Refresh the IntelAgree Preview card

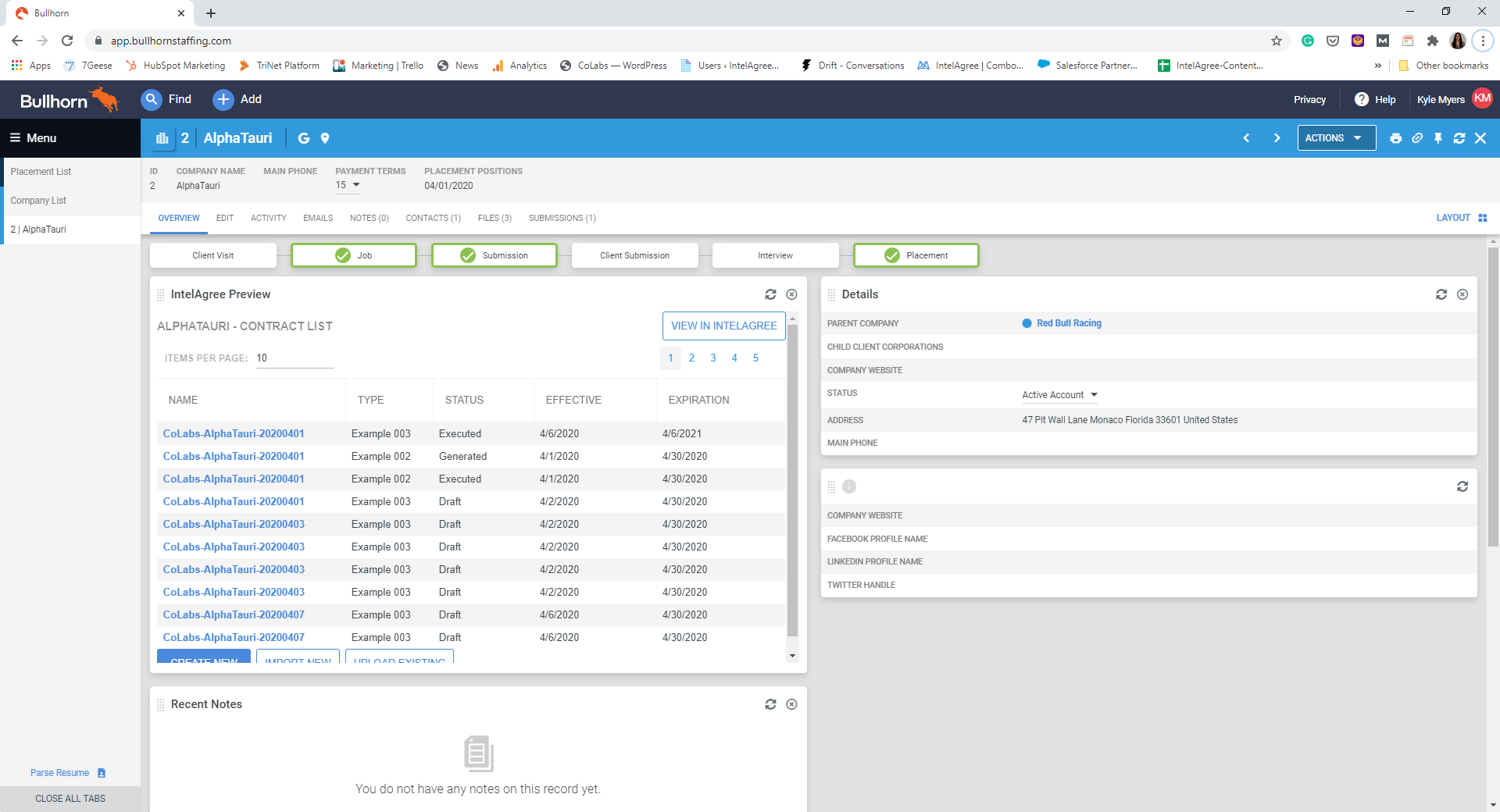click(770, 294)
